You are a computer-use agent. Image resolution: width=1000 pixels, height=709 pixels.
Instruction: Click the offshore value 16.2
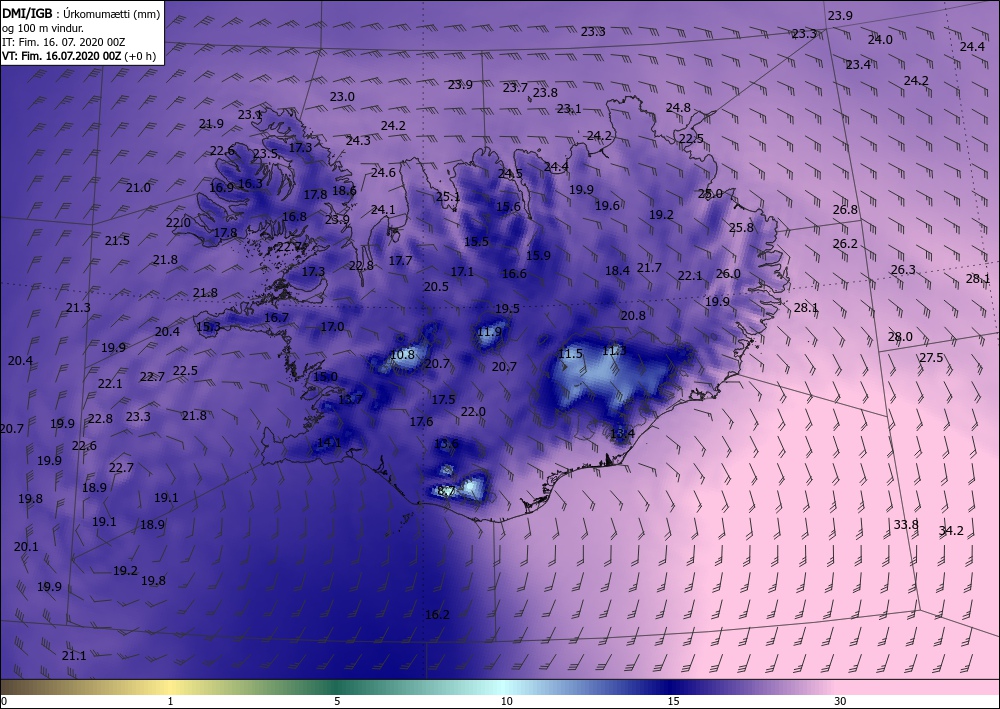[x=437, y=615]
